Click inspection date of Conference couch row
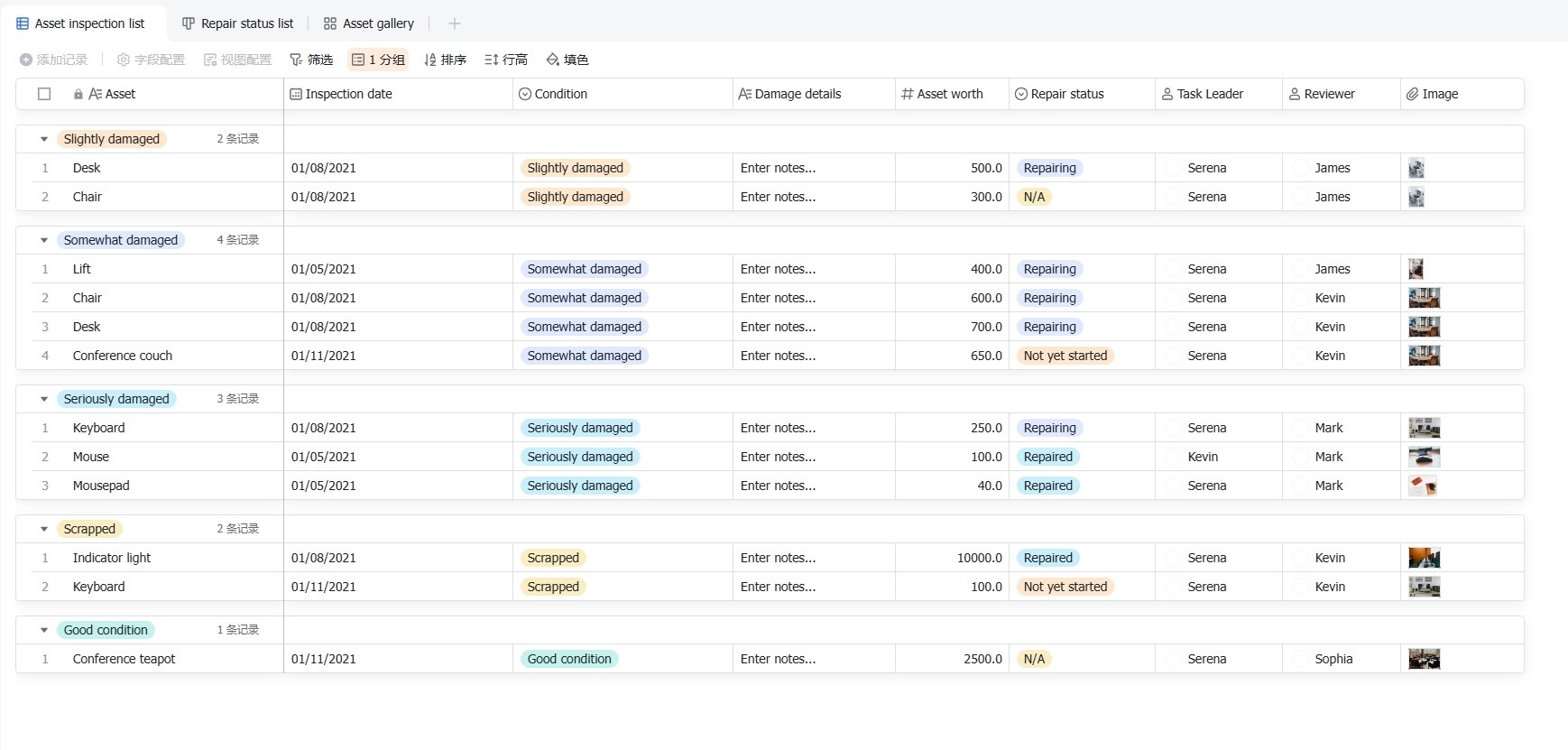Screen dimensions: 1568x750 pyautogui.click(x=398, y=356)
